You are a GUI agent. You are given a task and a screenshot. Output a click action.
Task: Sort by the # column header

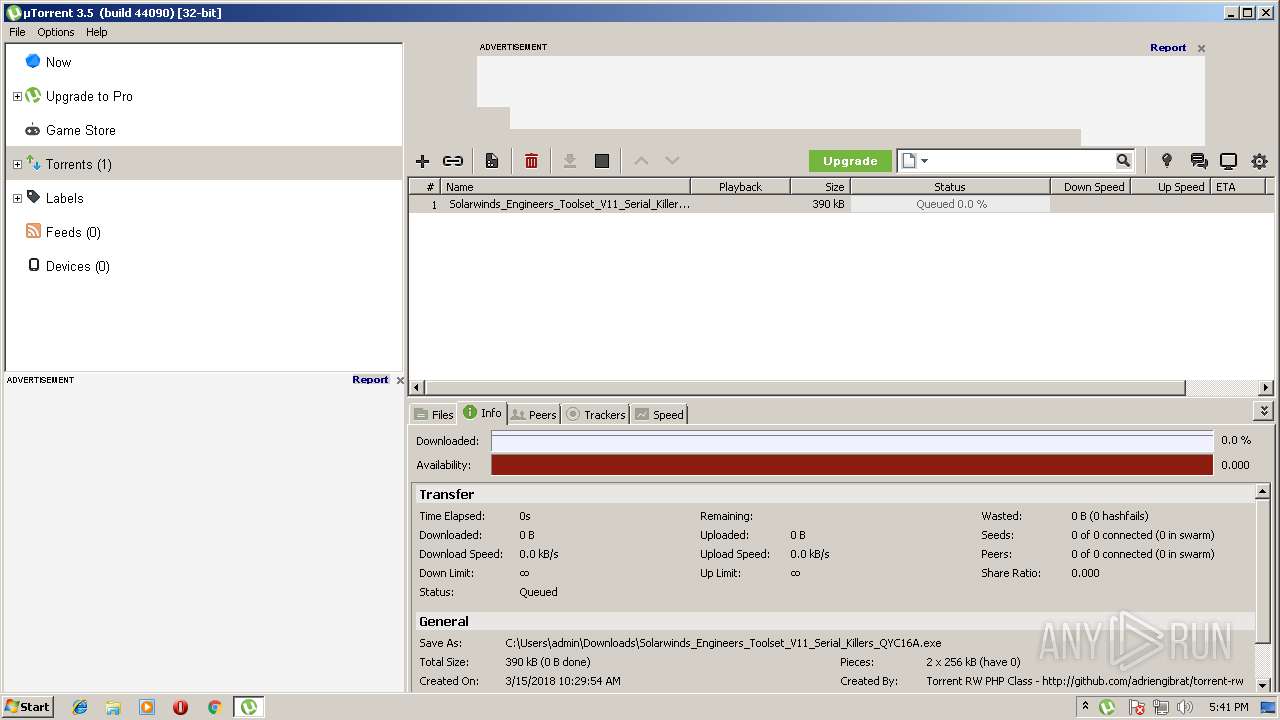[425, 187]
